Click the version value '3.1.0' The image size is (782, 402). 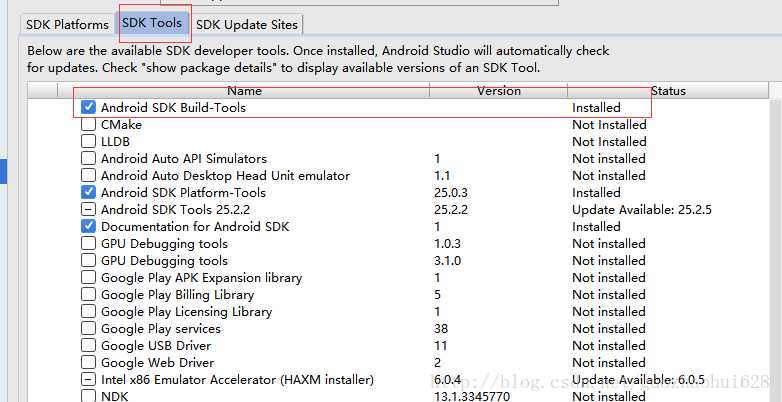pos(447,260)
